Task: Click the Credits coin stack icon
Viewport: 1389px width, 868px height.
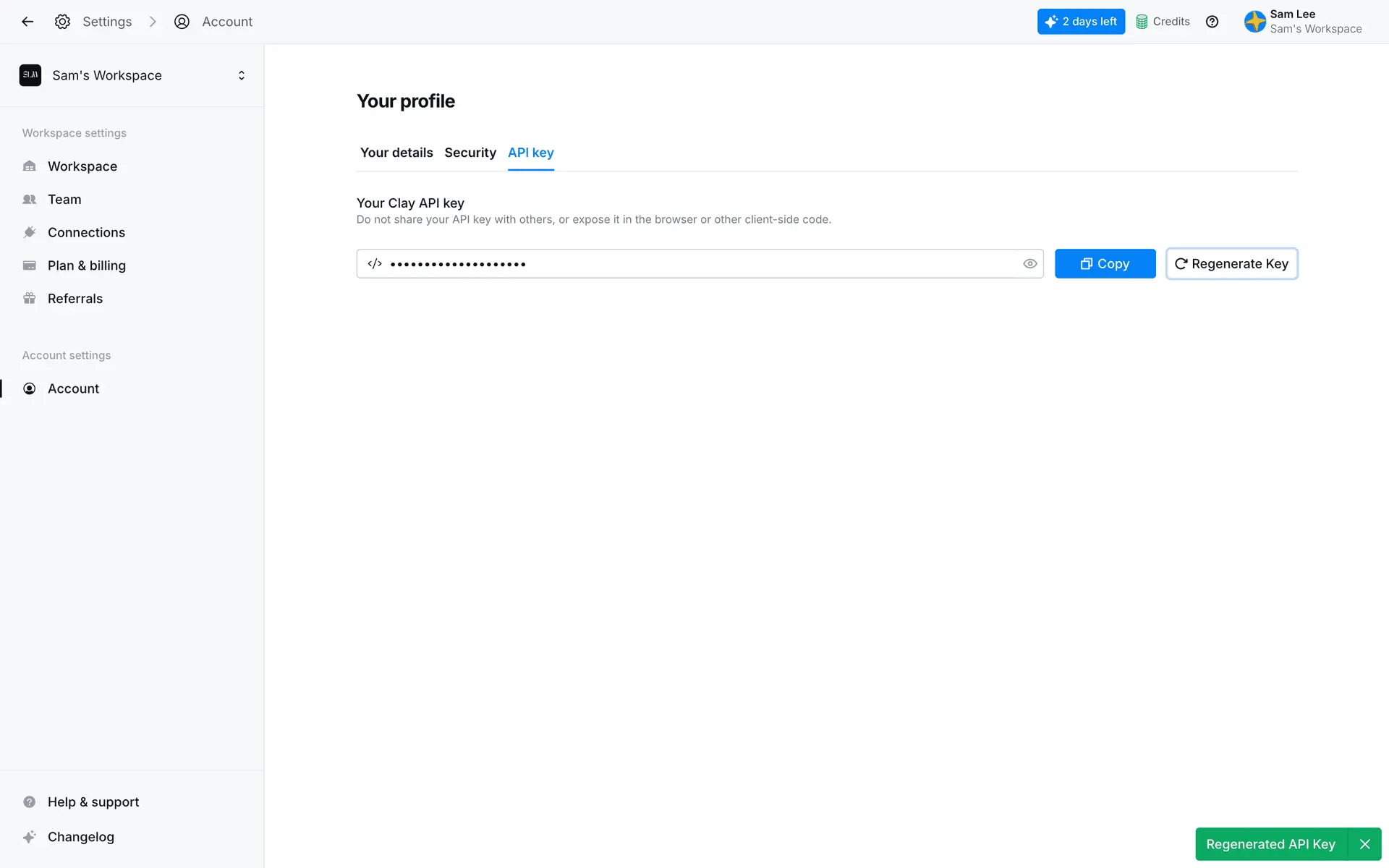Action: [x=1142, y=22]
